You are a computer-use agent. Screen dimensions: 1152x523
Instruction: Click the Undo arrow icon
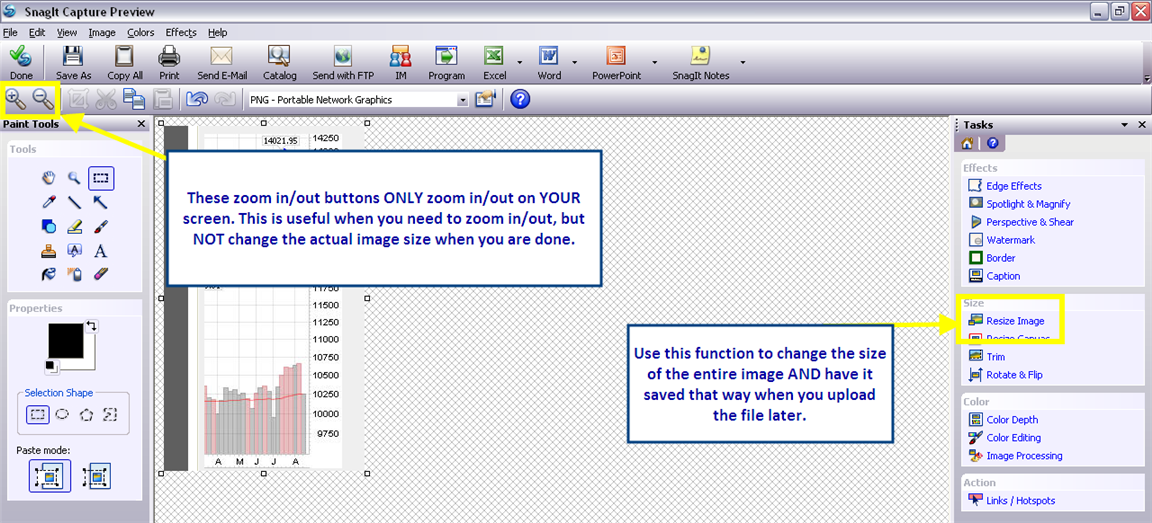tap(196, 99)
